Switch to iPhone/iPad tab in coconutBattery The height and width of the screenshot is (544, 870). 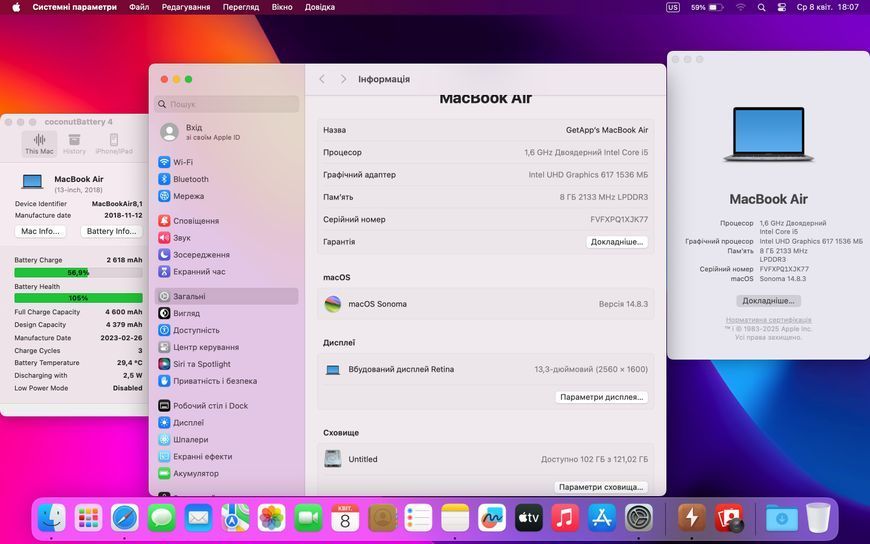114,144
